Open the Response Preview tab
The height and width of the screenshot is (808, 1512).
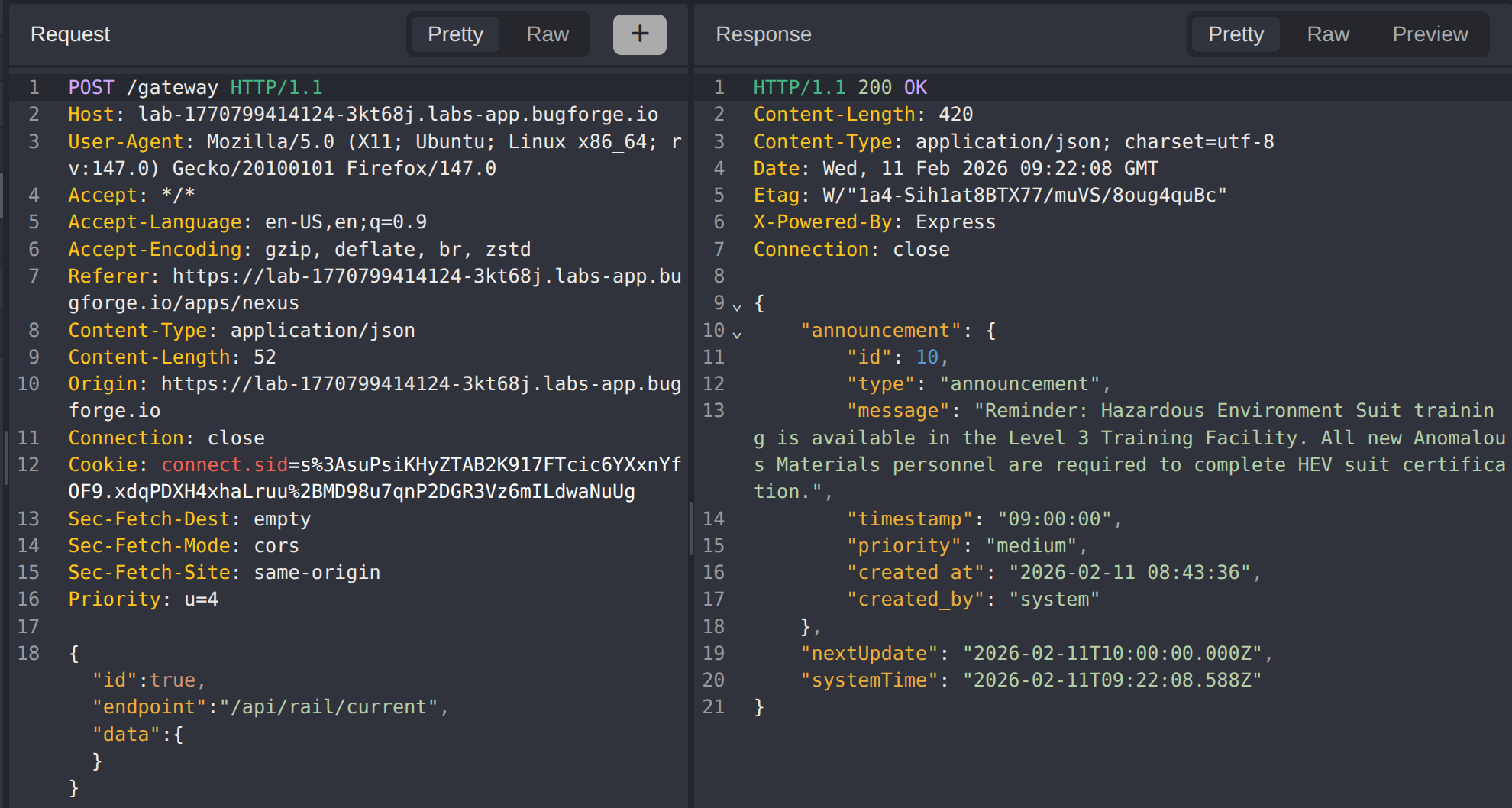1430,34
